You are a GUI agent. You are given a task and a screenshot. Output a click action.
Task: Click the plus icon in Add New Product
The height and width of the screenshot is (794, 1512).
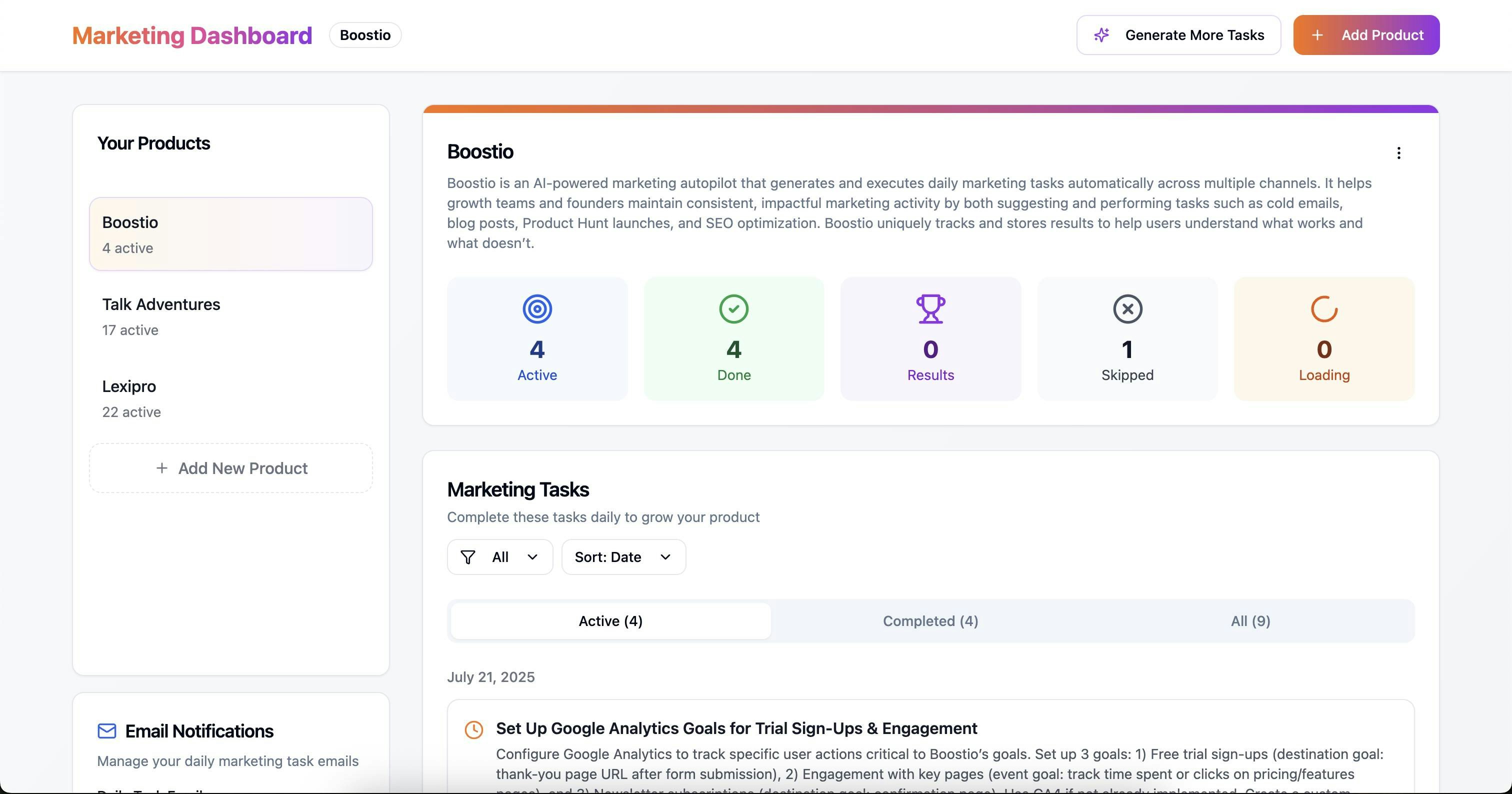[161, 467]
